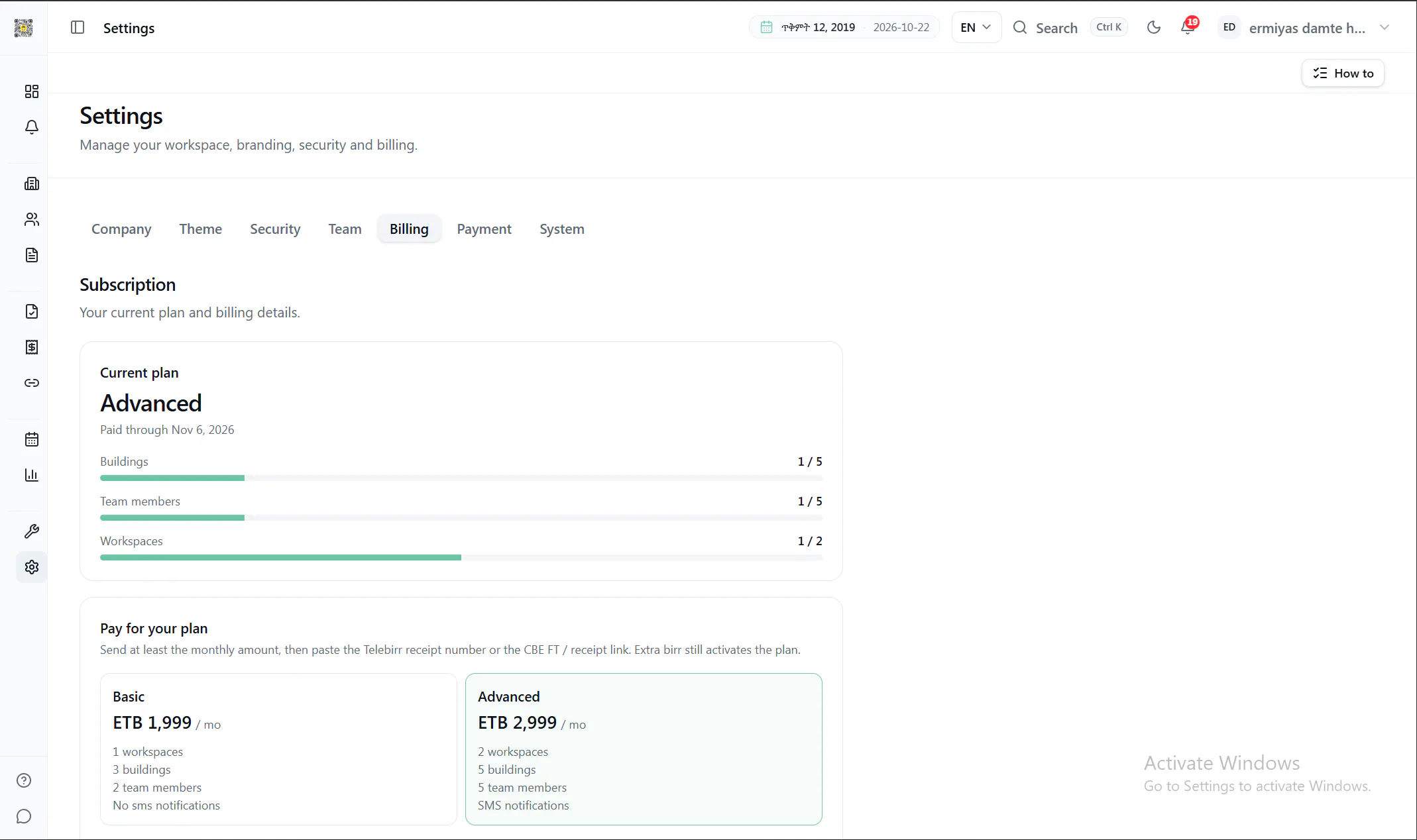Select the settings gear icon in sidebar

click(x=31, y=567)
